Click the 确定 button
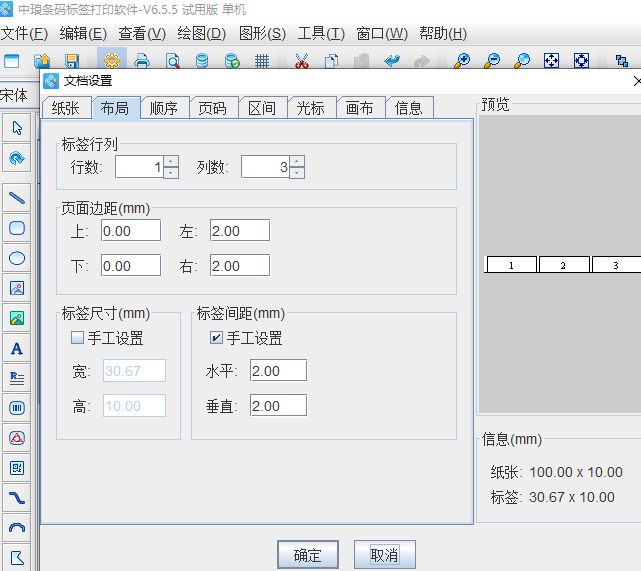 (x=307, y=555)
